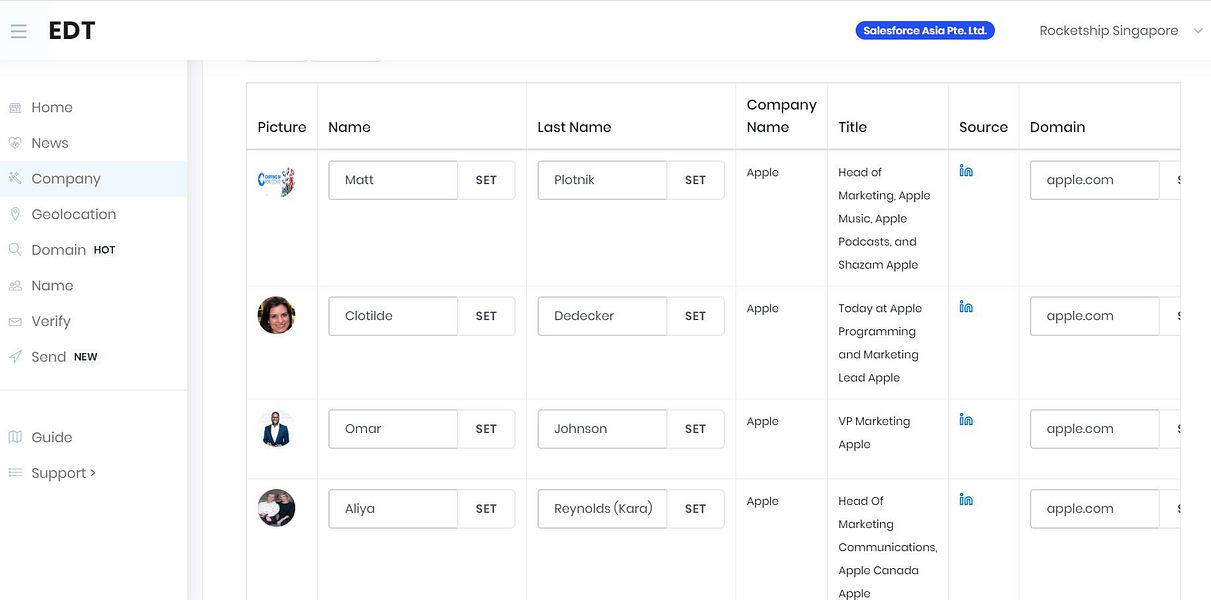The width and height of the screenshot is (1211, 600).
Task: Edit apple.com domain field in Clotilde's row
Action: point(1095,316)
